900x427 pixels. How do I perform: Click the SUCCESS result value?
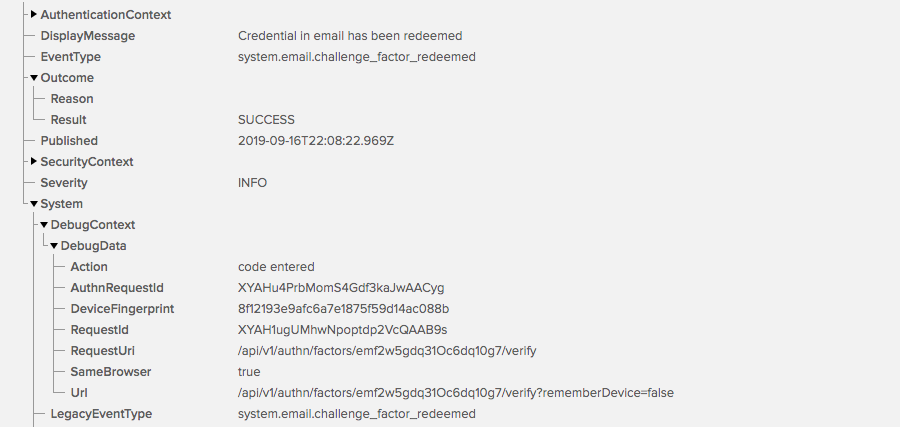tap(266, 119)
